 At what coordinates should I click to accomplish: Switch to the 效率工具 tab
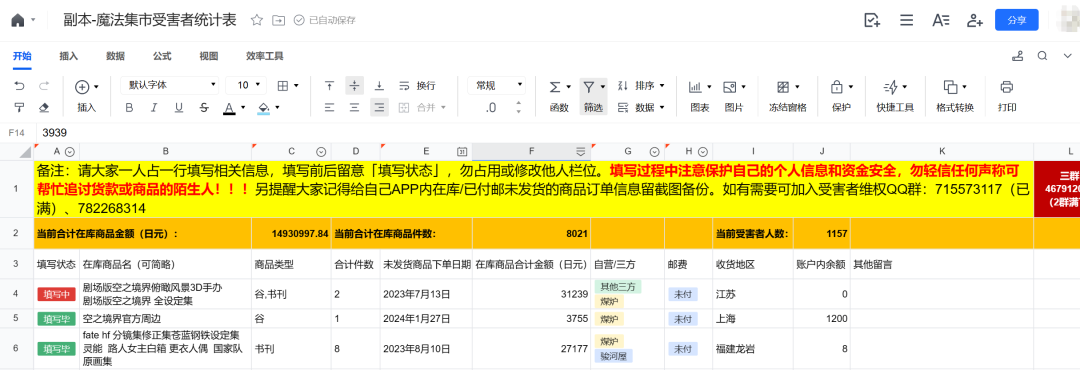(264, 56)
